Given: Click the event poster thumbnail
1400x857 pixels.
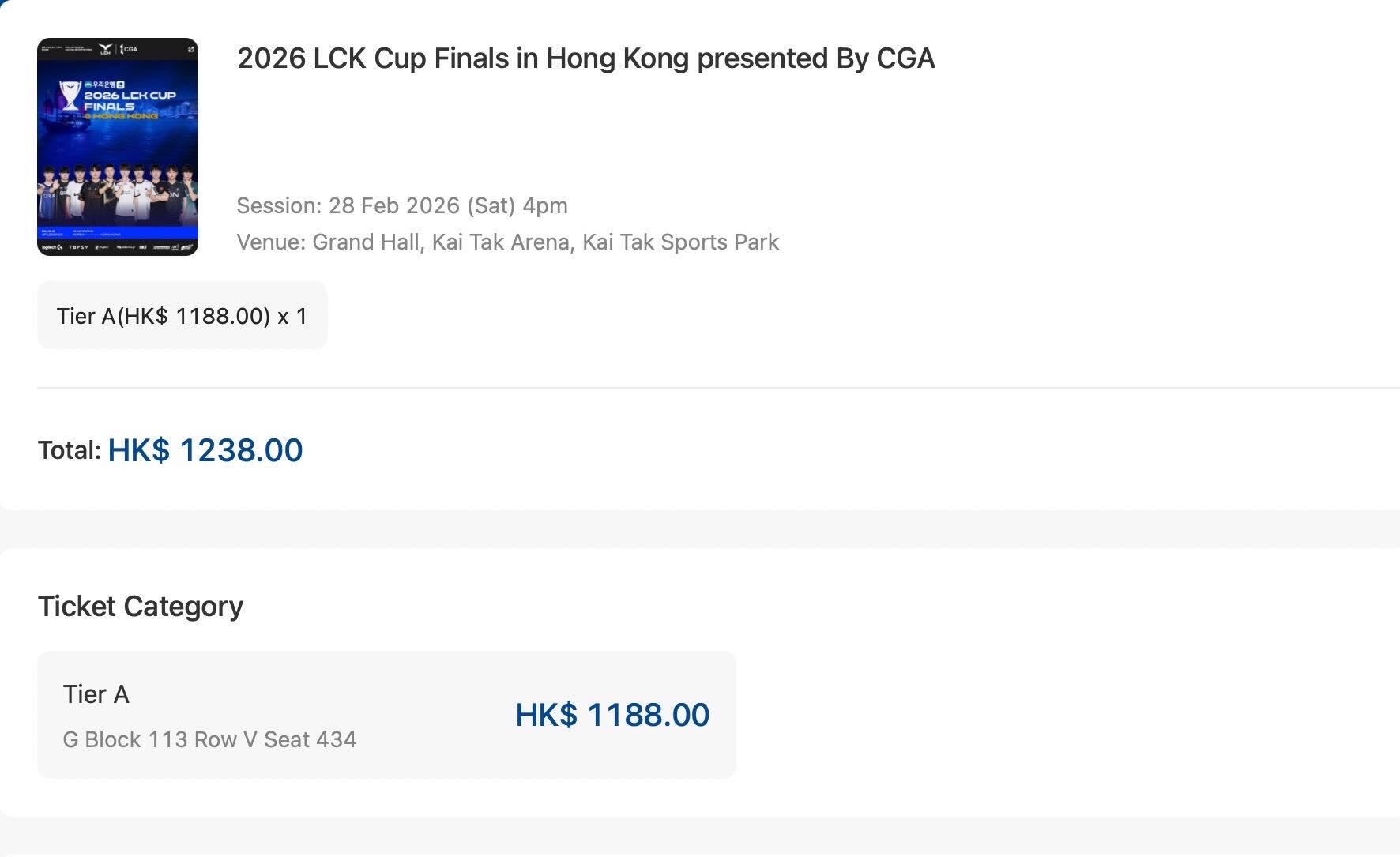Looking at the screenshot, I should (119, 146).
